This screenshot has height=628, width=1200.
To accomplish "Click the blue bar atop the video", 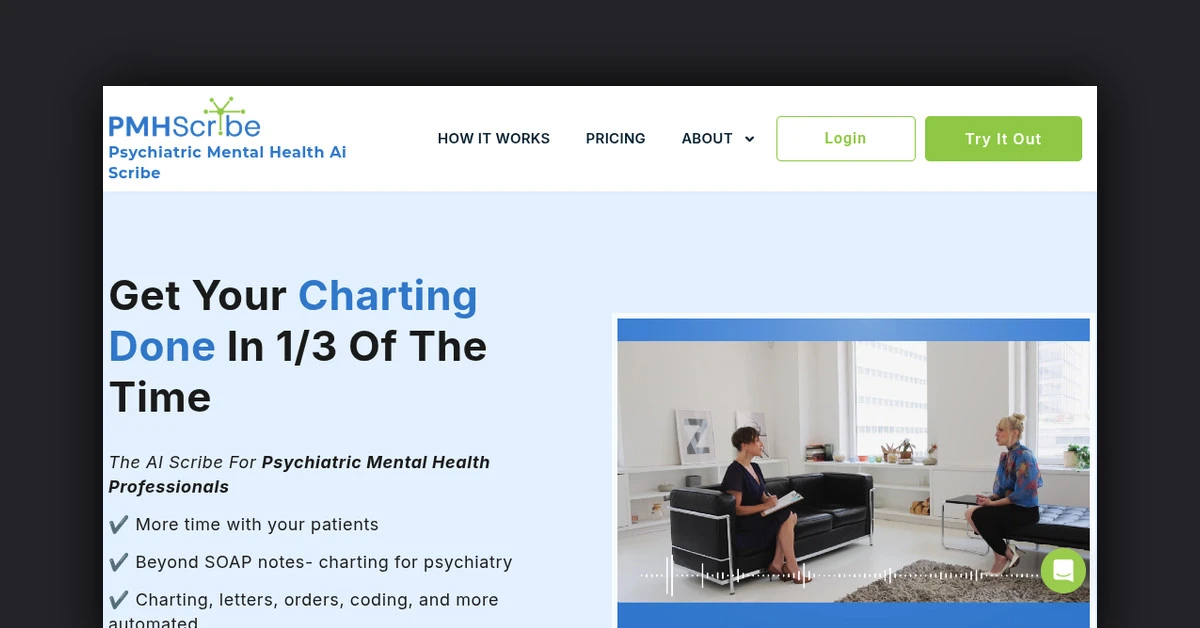I will tap(853, 330).
